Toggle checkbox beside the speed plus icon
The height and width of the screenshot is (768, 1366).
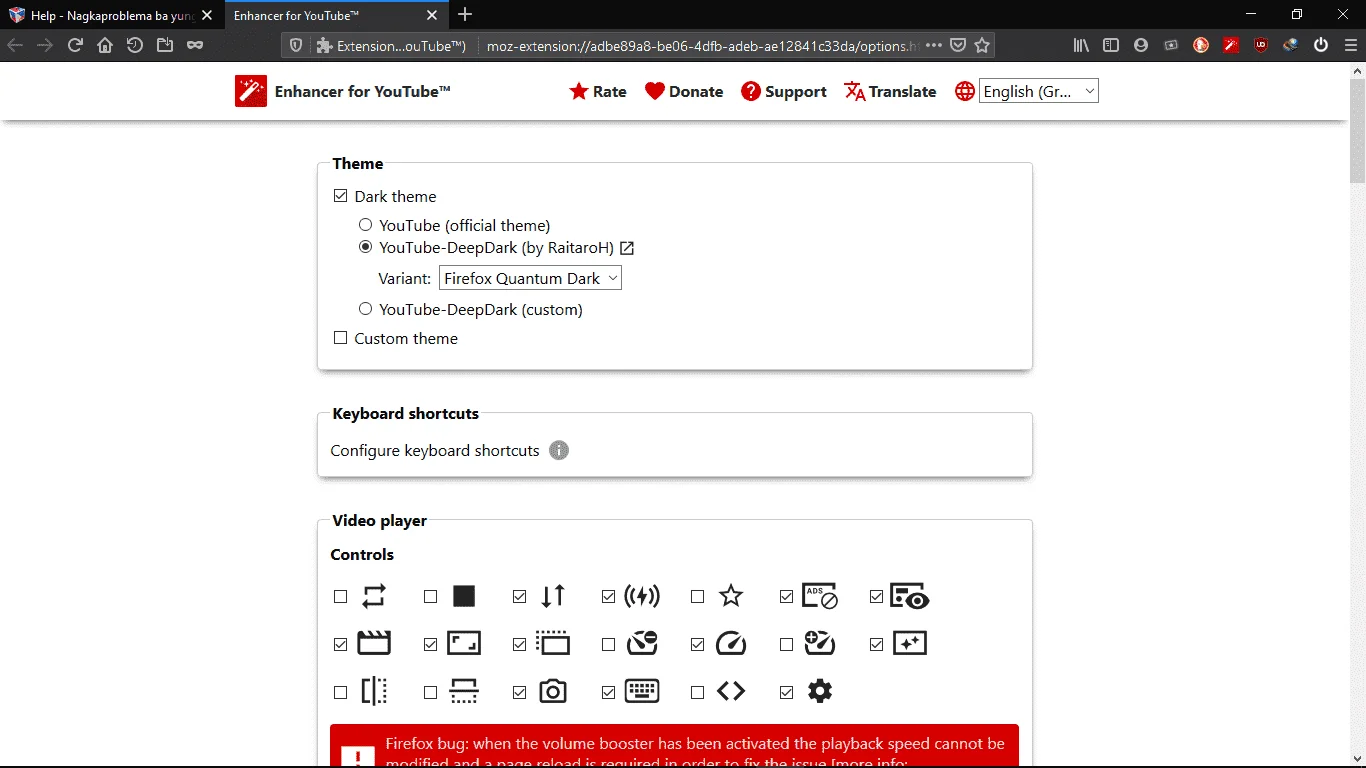point(786,644)
